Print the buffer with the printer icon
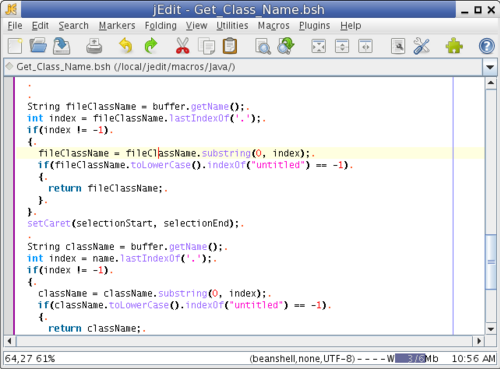 click(x=94, y=46)
